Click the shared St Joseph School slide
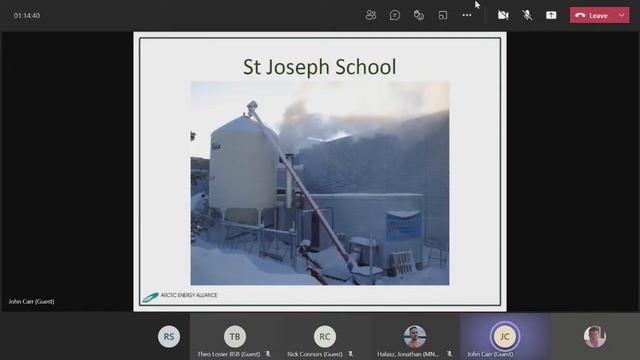 320,172
